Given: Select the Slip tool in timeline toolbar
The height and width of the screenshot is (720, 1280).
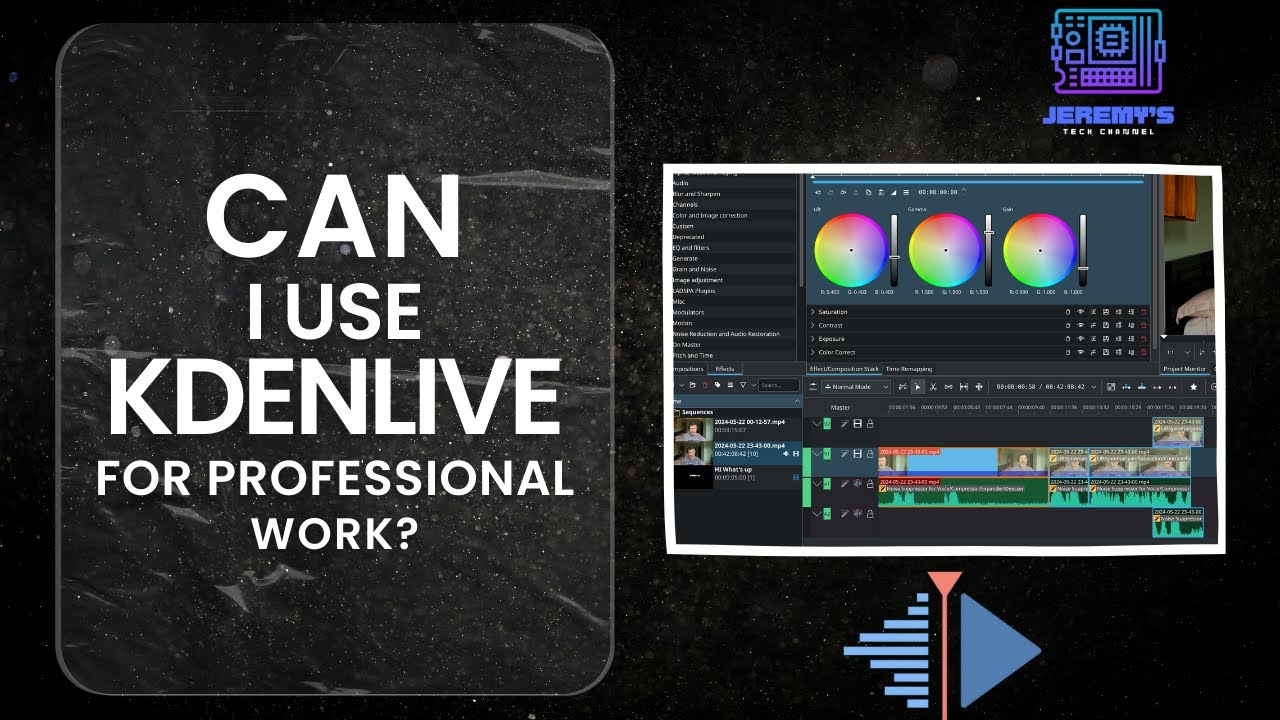Looking at the screenshot, I should point(963,386).
